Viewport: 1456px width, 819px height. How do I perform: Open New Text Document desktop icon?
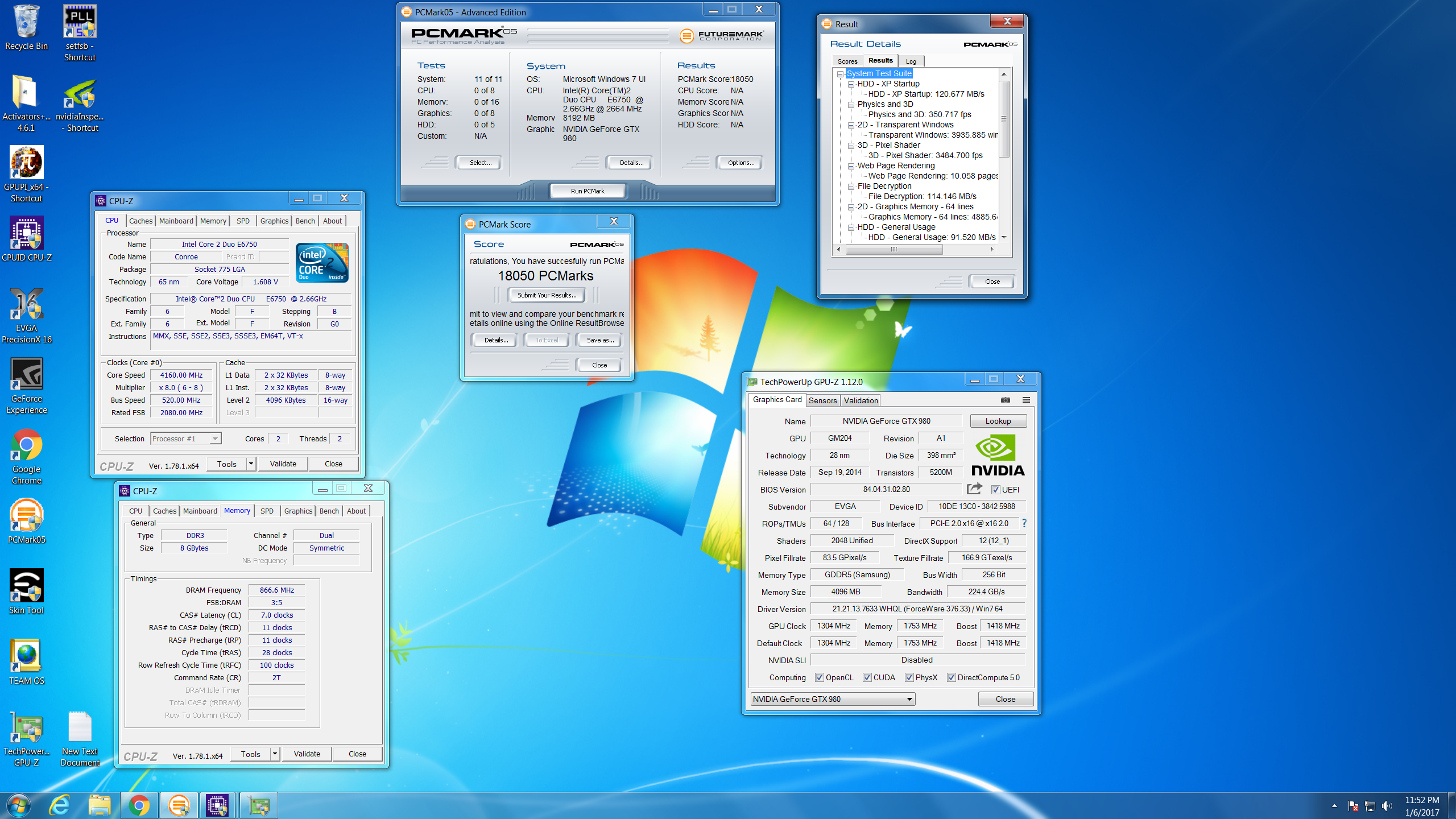point(80,738)
